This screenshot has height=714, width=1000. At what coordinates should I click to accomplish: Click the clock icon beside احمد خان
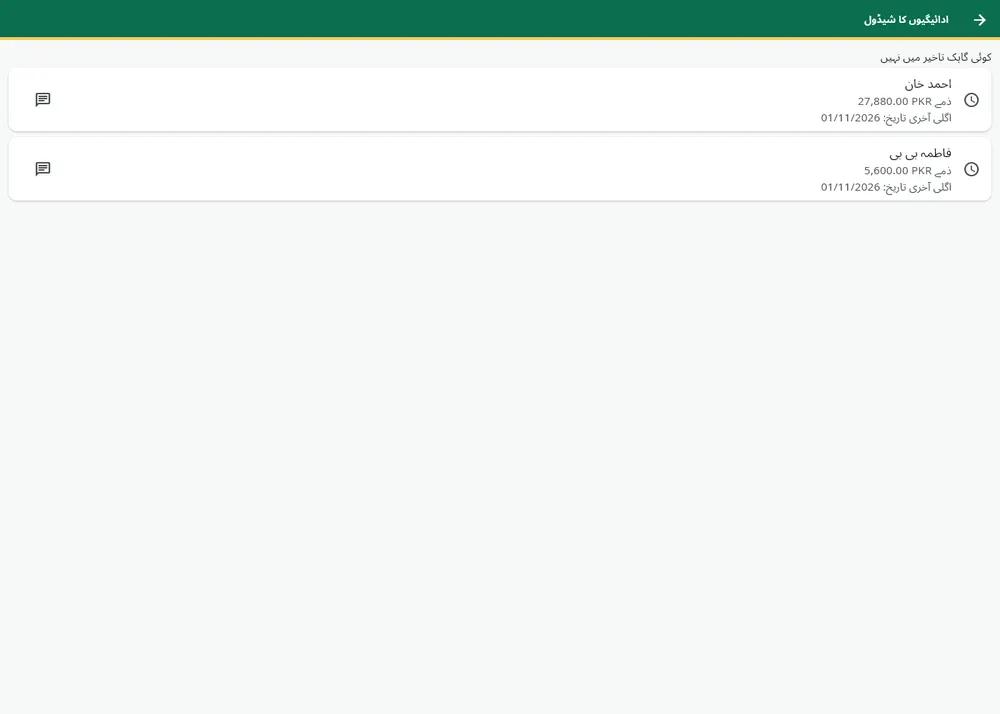point(971,100)
